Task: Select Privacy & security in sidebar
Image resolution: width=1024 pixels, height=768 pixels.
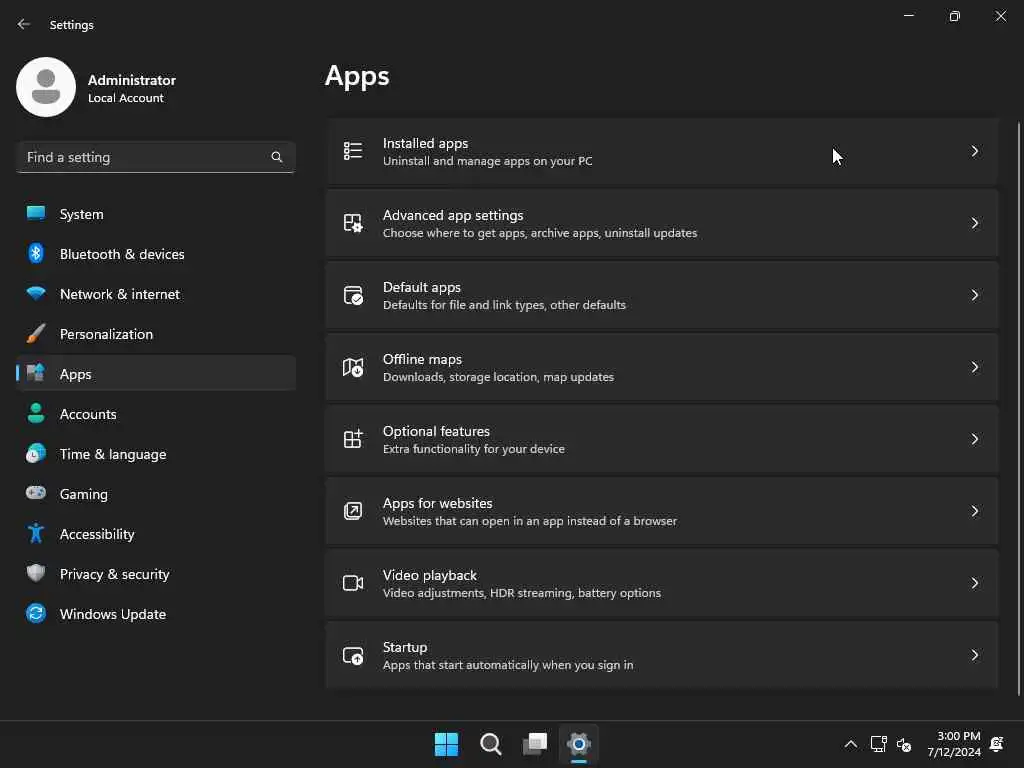Action: tap(114, 574)
